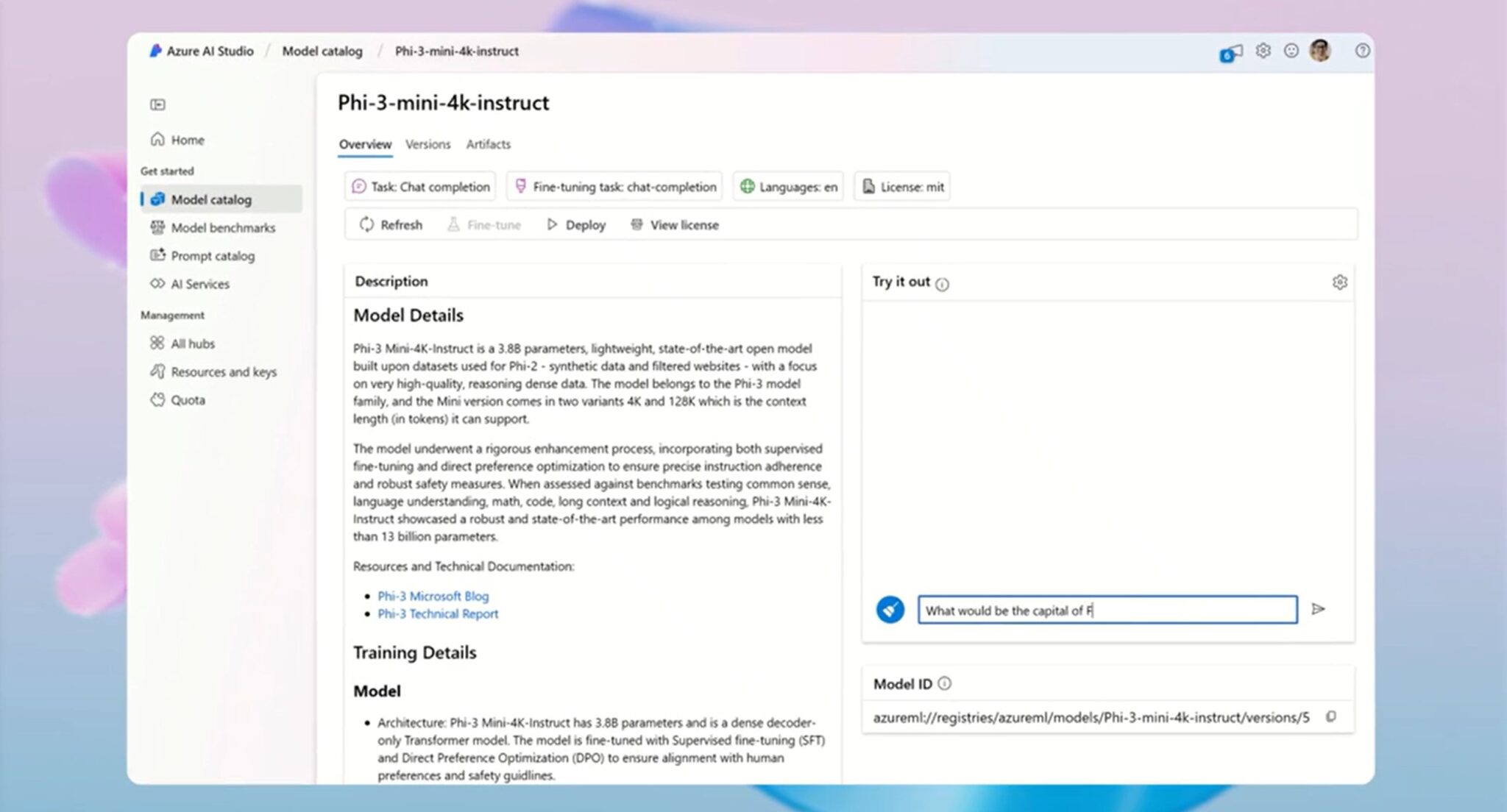Navigate back via Model catalog breadcrumb
The height and width of the screenshot is (812, 1507).
321,51
